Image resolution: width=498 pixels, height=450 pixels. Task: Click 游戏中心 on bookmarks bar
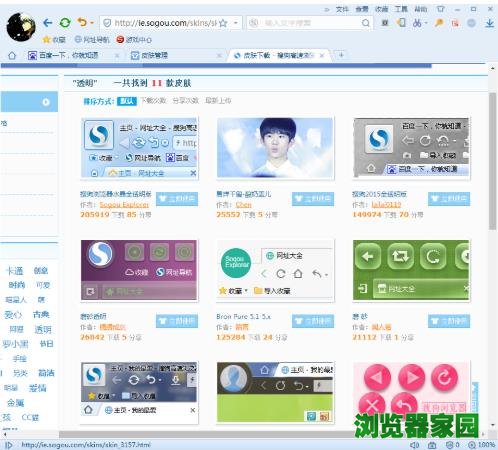pos(134,40)
